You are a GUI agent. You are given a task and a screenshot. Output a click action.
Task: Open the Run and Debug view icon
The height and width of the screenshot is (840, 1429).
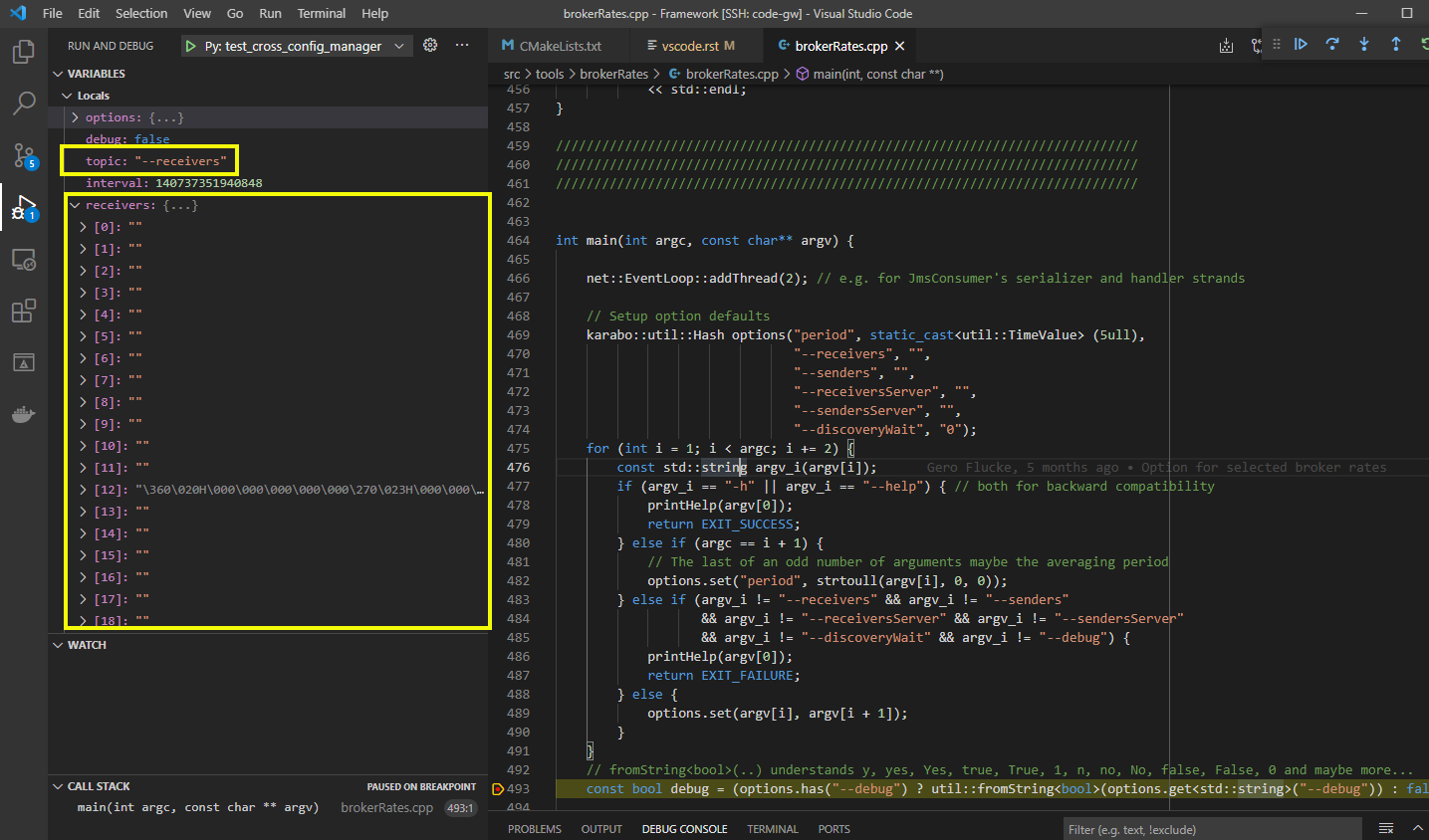pyautogui.click(x=23, y=208)
